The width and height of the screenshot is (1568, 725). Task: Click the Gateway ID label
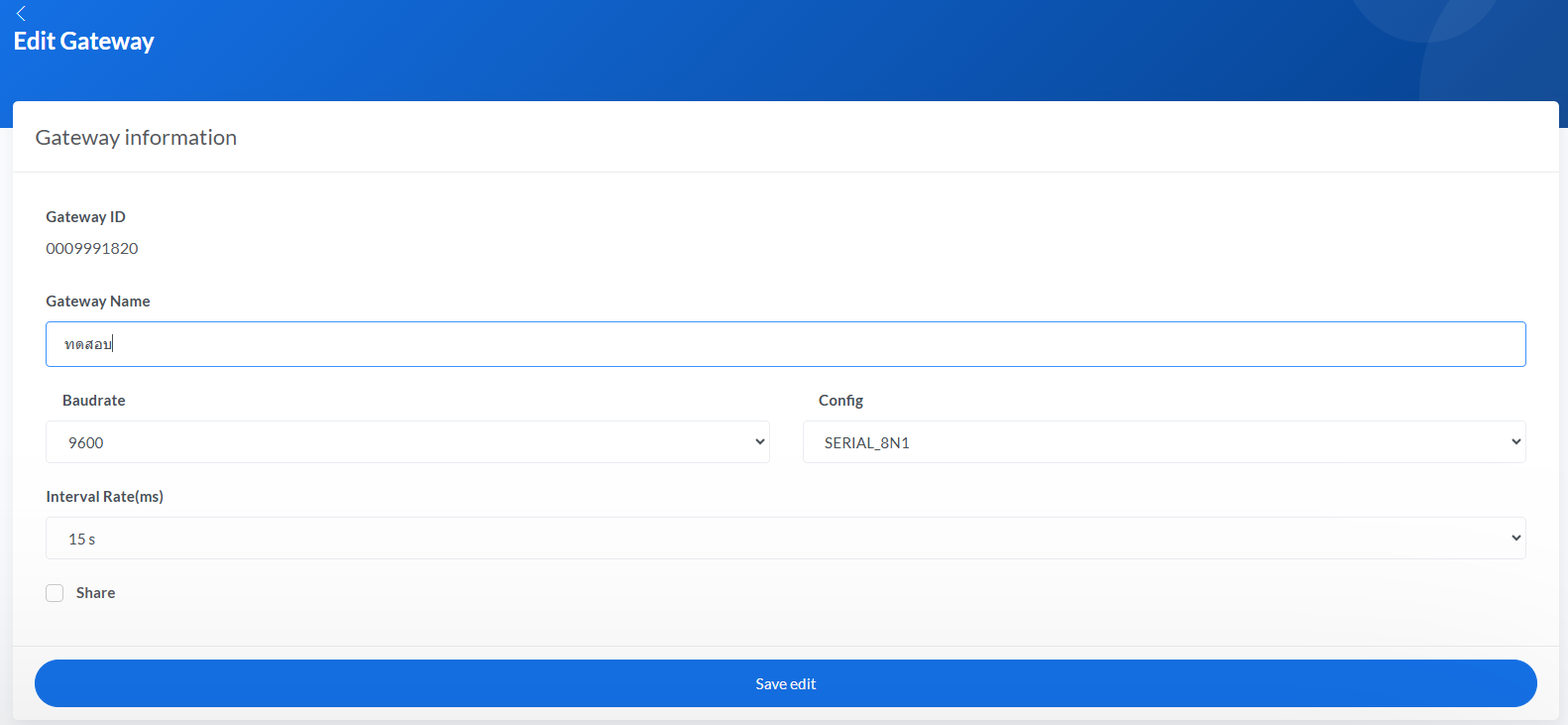click(x=85, y=217)
